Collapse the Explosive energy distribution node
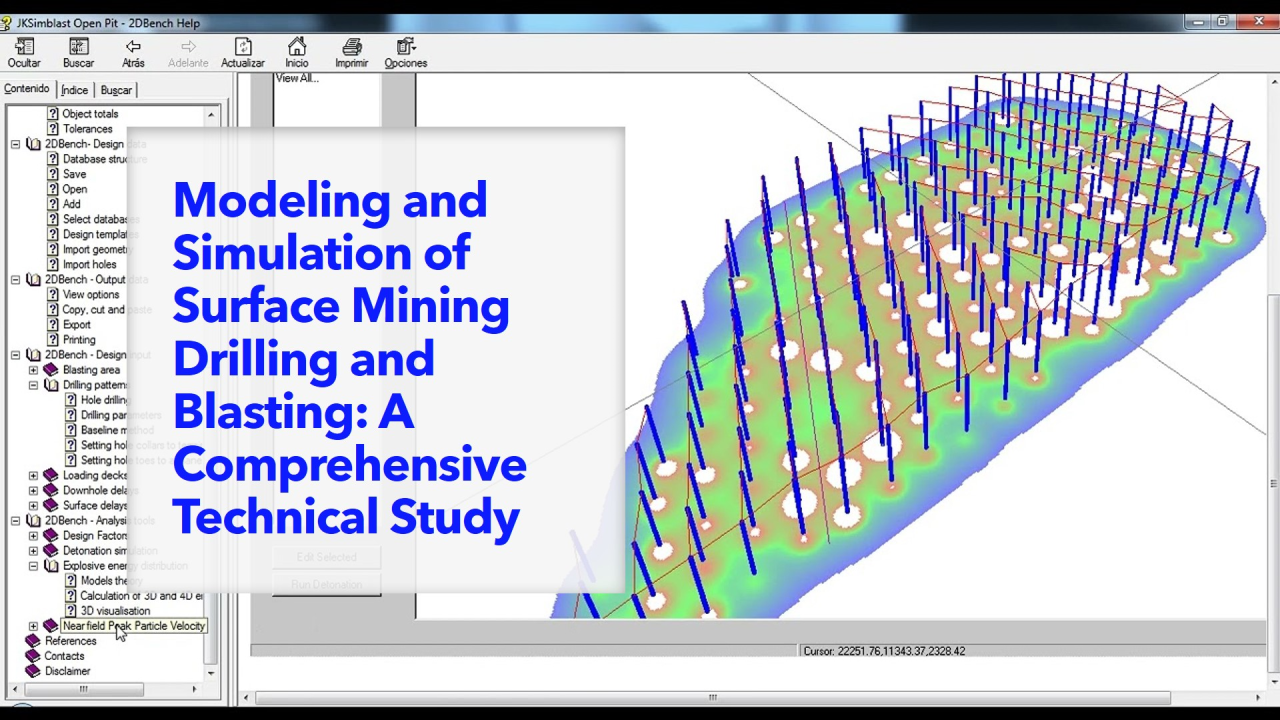The image size is (1280, 720). click(x=33, y=566)
